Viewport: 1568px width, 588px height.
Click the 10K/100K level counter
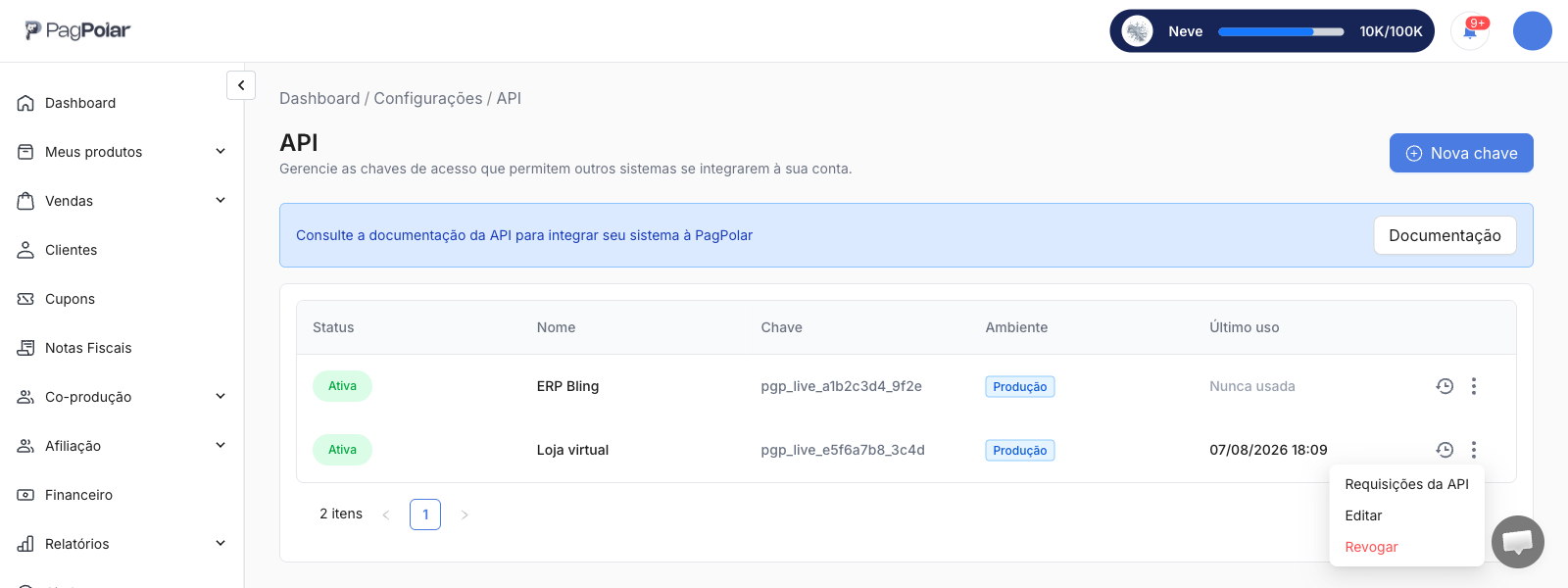tap(1391, 31)
